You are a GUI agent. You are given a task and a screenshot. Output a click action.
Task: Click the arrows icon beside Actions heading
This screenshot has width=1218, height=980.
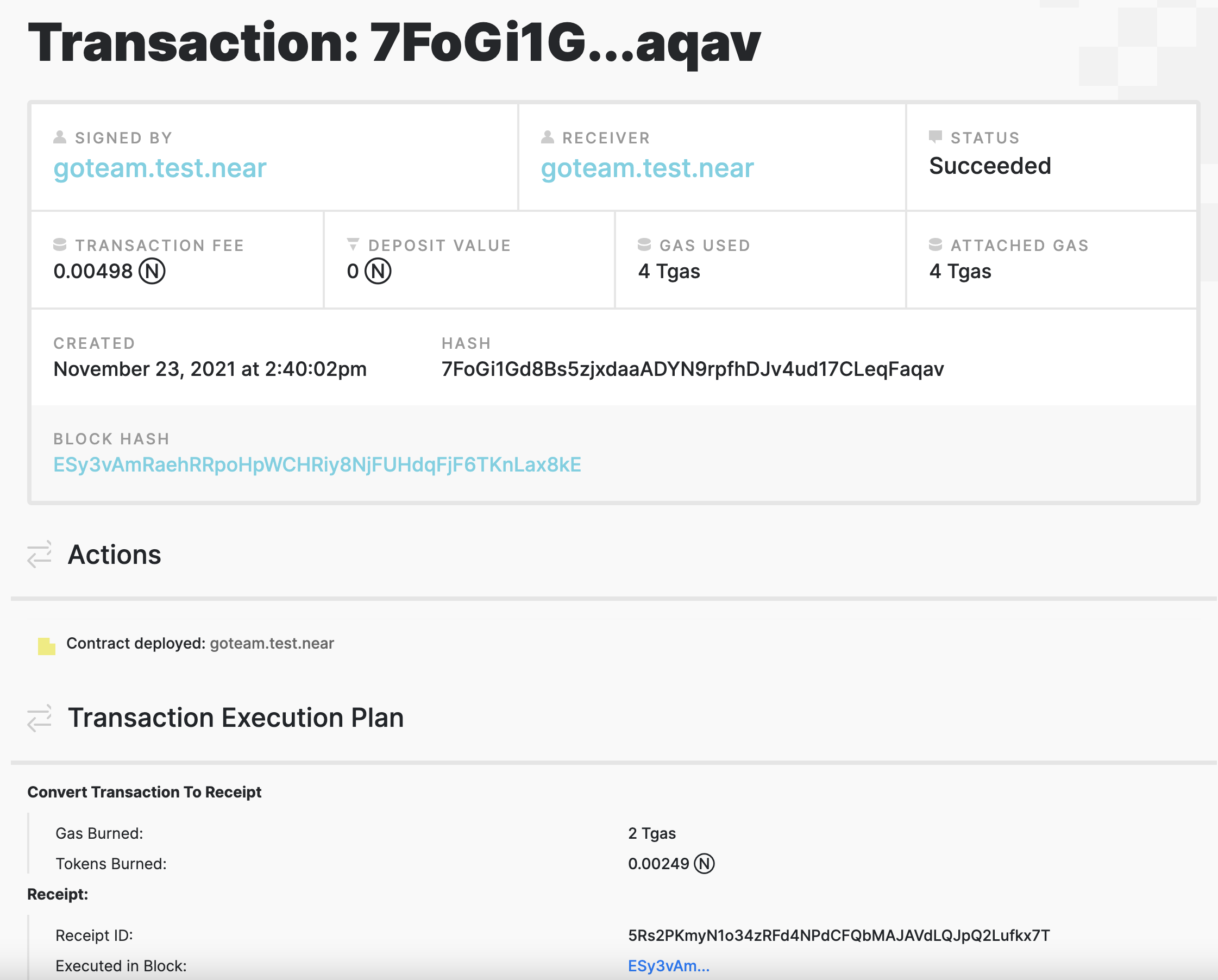(40, 554)
